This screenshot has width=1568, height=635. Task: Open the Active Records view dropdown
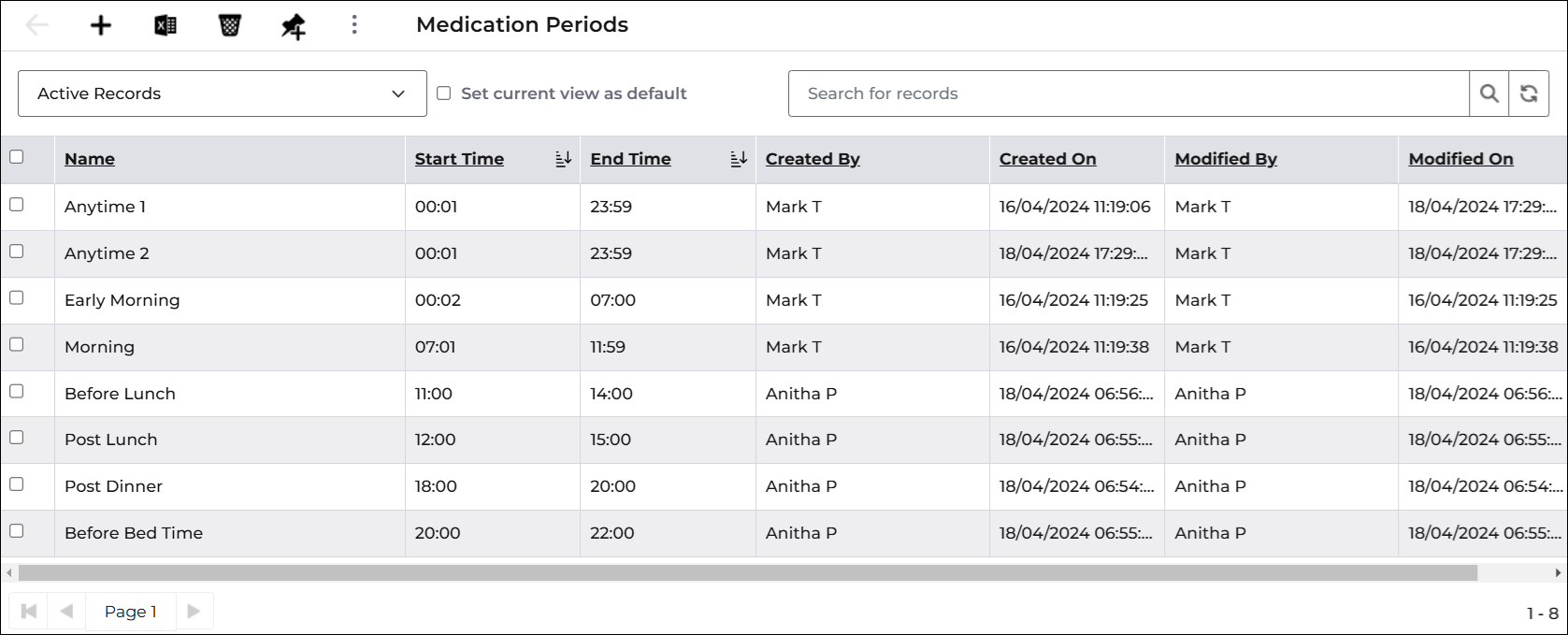(223, 94)
